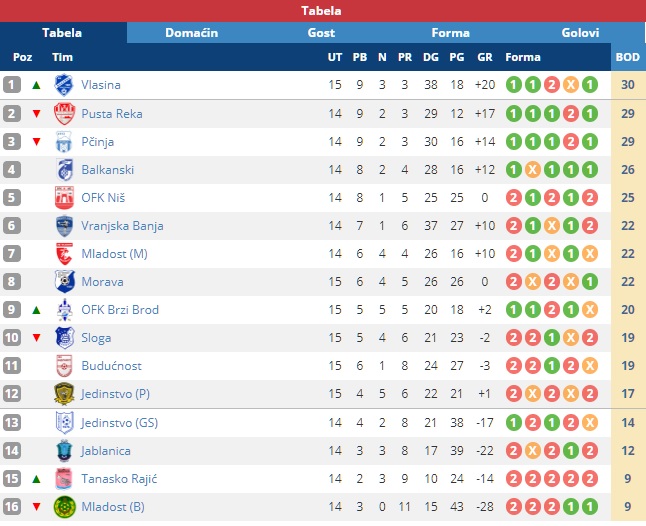The height and width of the screenshot is (526, 646).
Task: Open the Balkanski team link
Action: coord(108,170)
